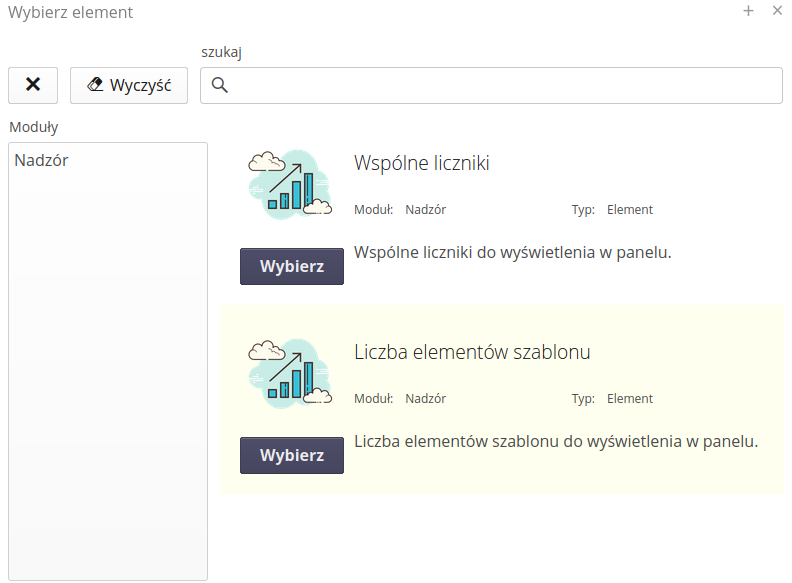The width and height of the screenshot is (792, 583).
Task: Click the Liczba elementów szablonu chart icon
Action: [x=289, y=373]
